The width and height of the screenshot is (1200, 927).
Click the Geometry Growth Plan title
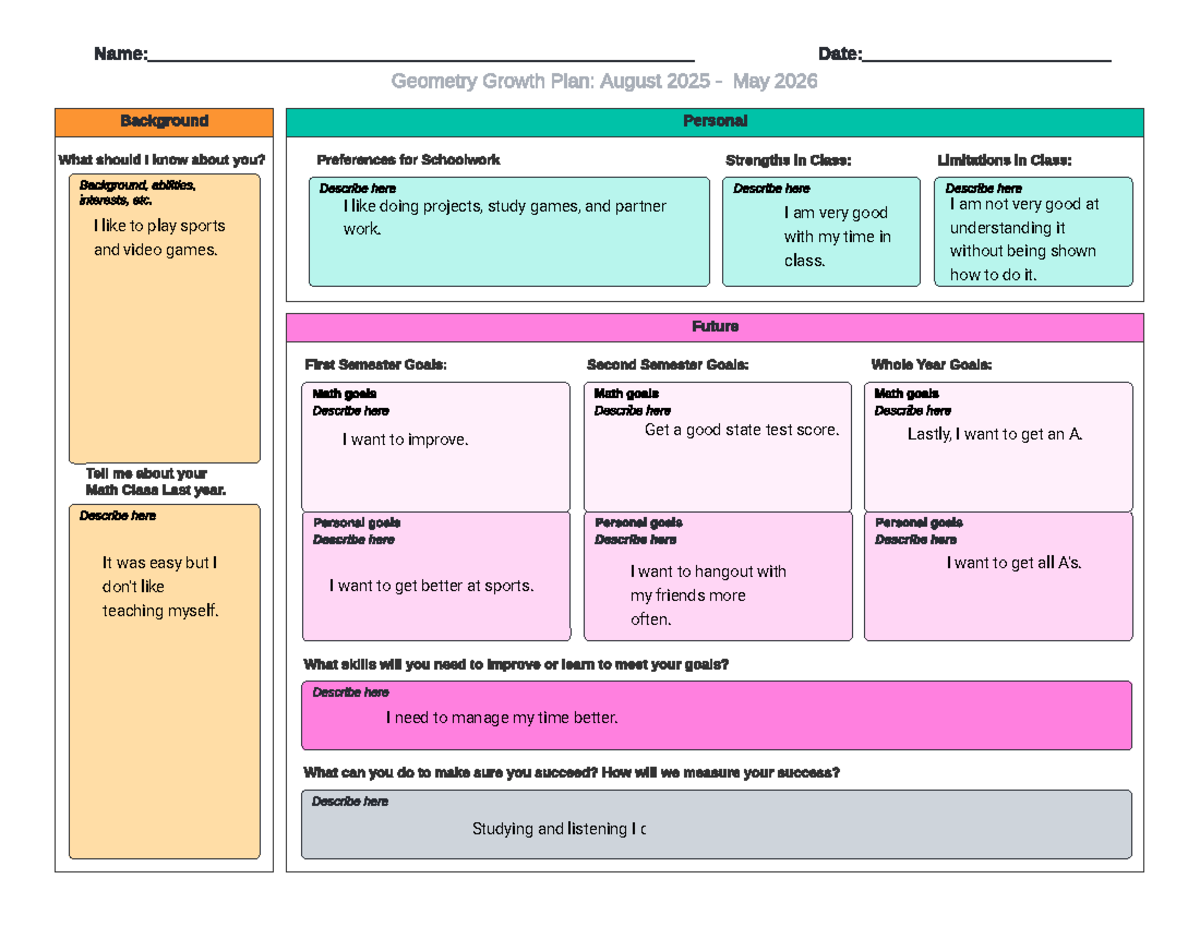coord(604,81)
